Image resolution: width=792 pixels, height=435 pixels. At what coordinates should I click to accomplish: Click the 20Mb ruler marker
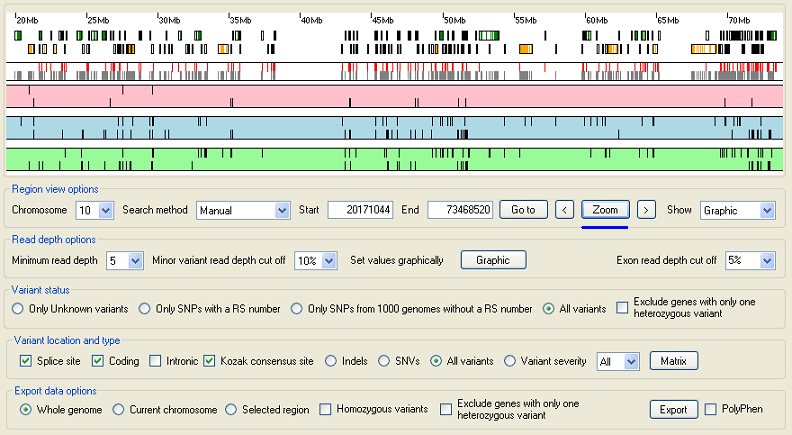coord(27,20)
